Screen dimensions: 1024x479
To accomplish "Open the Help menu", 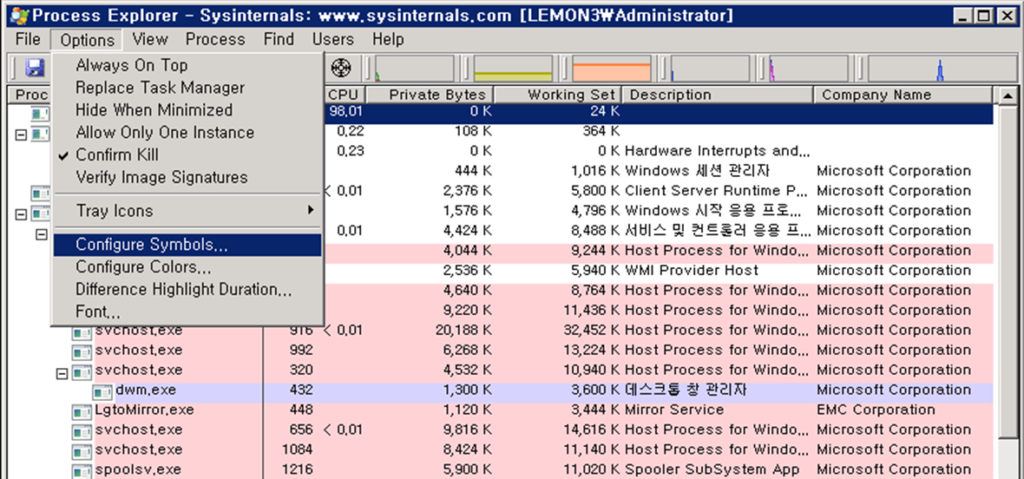I will pyautogui.click(x=388, y=39).
